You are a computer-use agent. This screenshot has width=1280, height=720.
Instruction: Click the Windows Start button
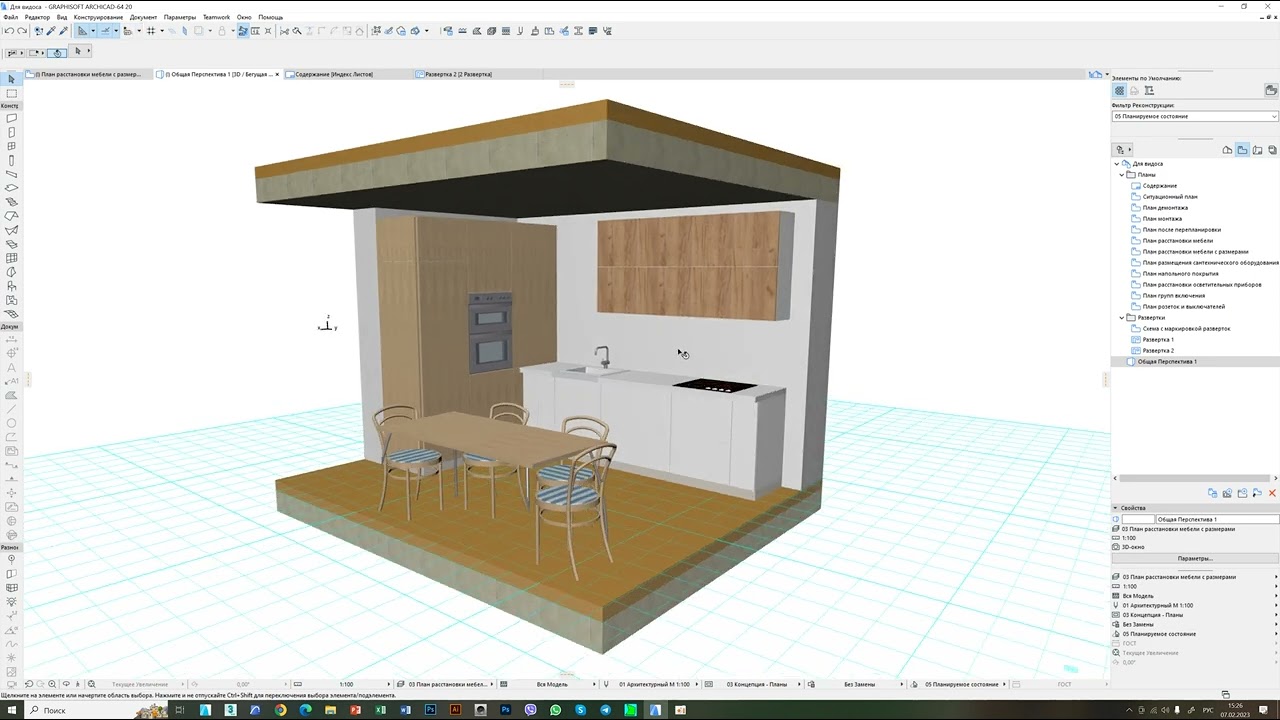coord(10,710)
